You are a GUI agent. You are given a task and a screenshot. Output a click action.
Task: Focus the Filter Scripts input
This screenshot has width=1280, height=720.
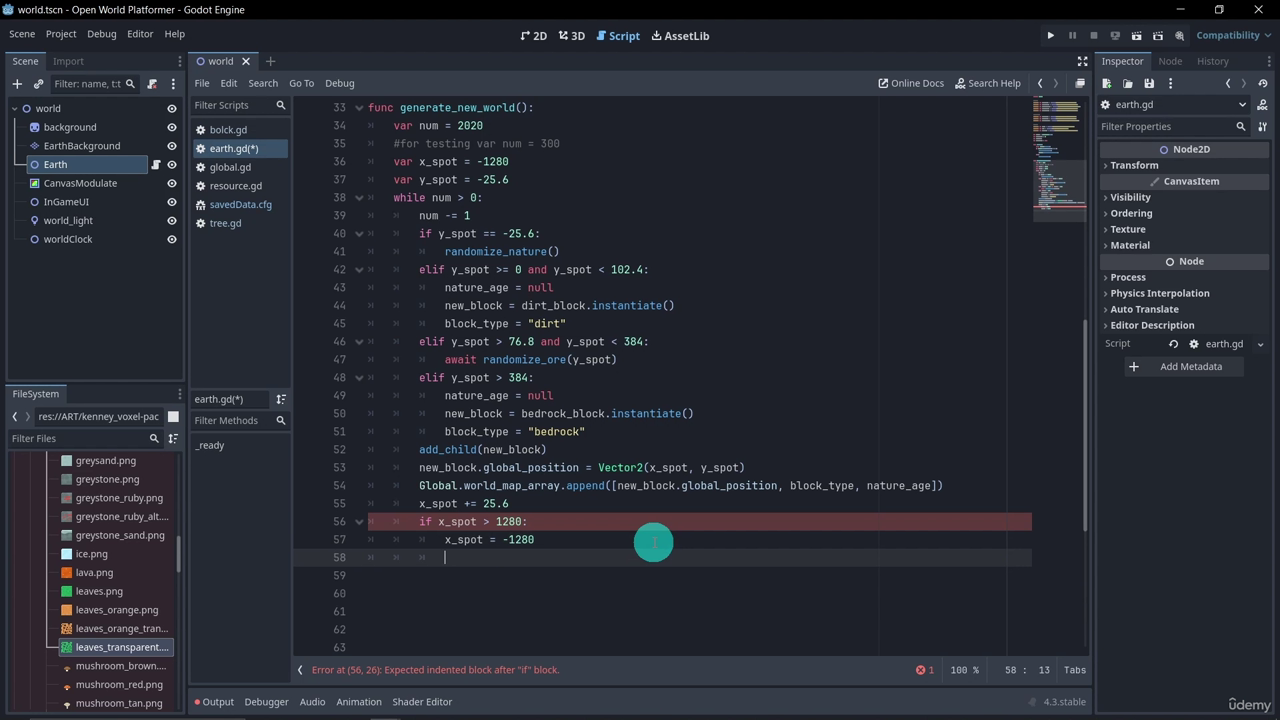click(x=240, y=105)
